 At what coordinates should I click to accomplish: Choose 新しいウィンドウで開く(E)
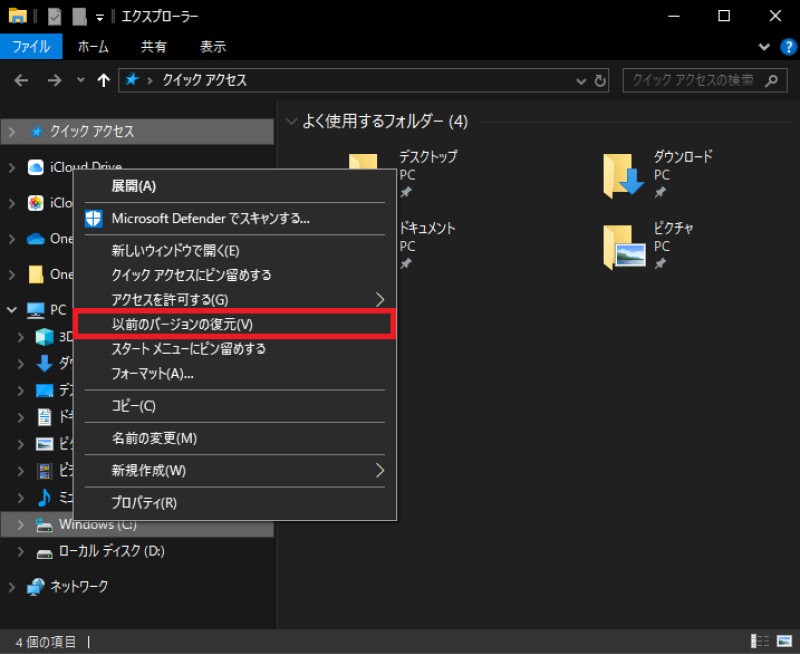[x=235, y=250]
